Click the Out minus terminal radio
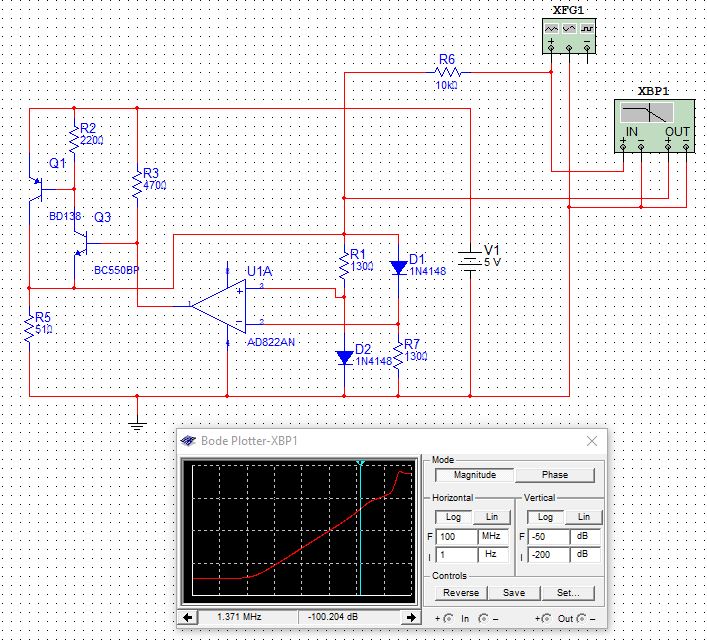 [581, 619]
